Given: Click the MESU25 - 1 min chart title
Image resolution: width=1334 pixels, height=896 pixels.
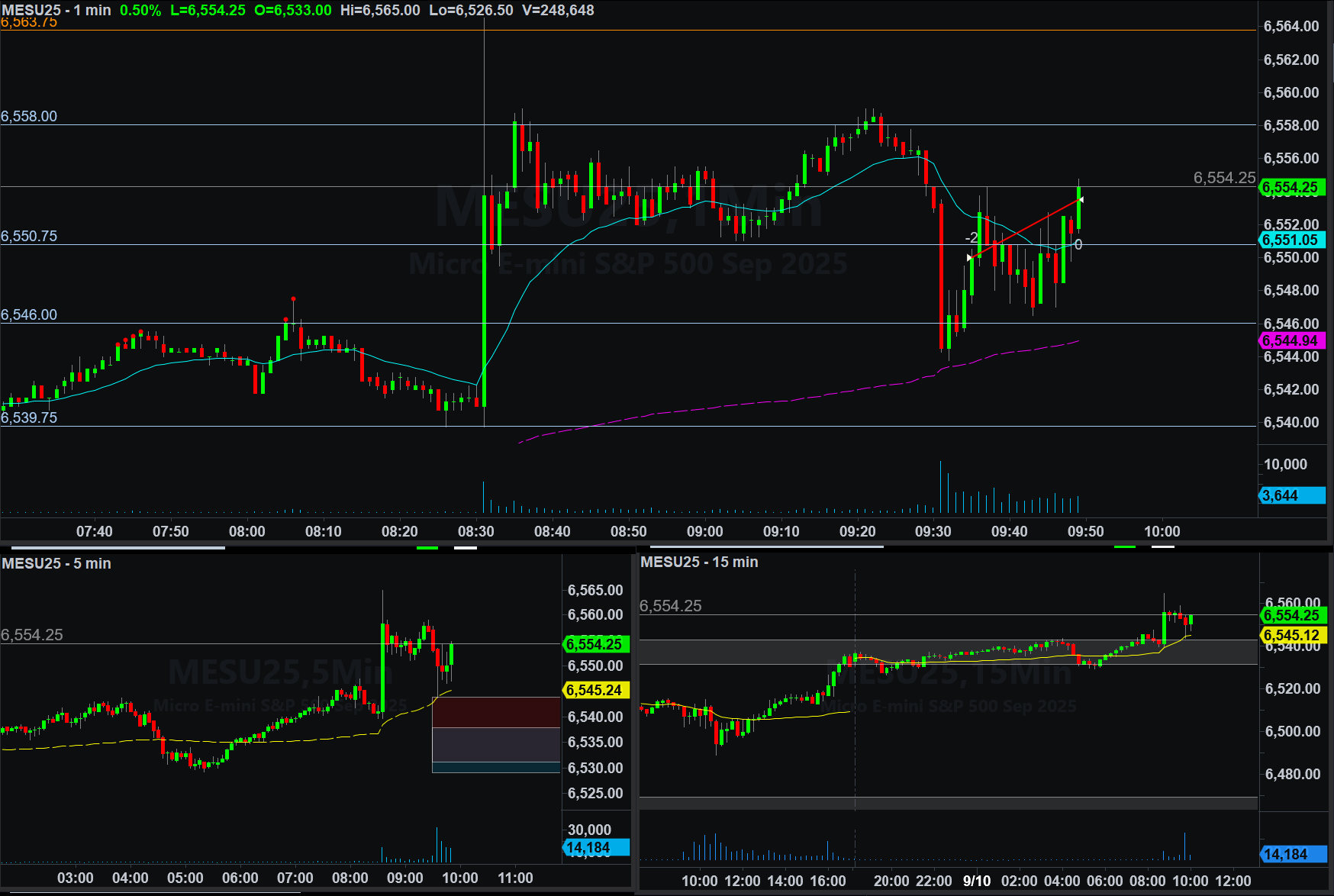Looking at the screenshot, I should [56, 11].
